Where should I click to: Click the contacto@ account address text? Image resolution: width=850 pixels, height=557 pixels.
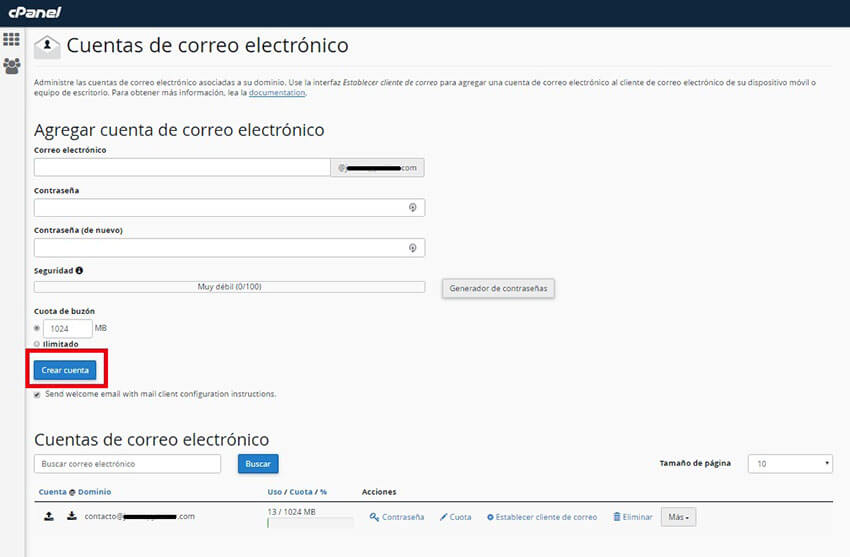(139, 516)
